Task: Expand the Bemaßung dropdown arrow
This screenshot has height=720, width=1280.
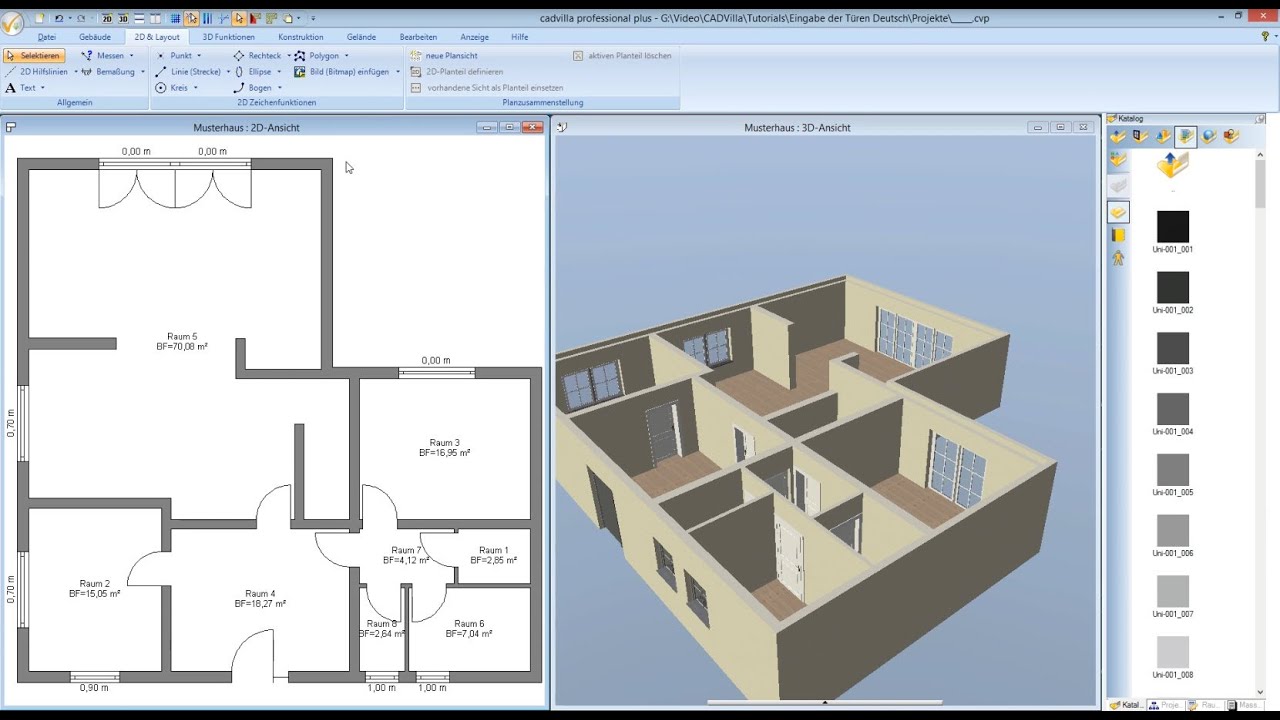Action: click(x=143, y=72)
